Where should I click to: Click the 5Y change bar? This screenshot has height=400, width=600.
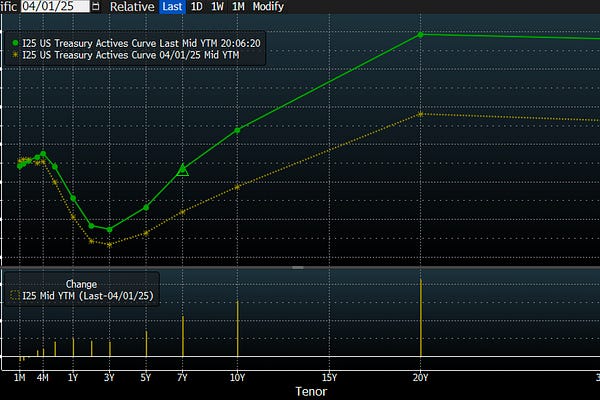click(x=146, y=344)
